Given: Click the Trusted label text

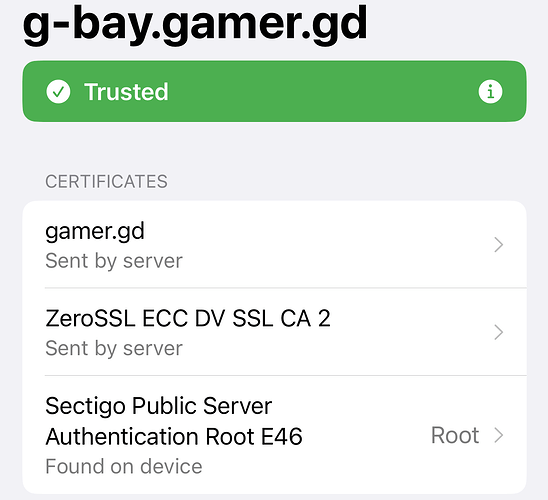Looking at the screenshot, I should (126, 92).
